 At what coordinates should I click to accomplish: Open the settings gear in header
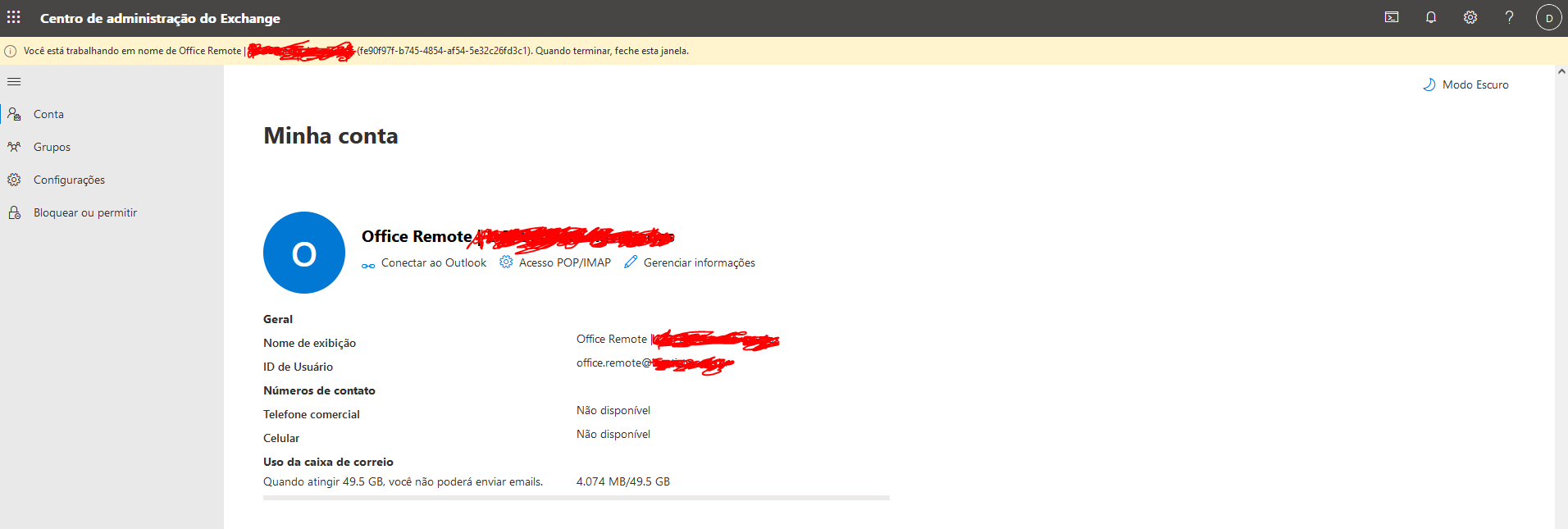1470,17
